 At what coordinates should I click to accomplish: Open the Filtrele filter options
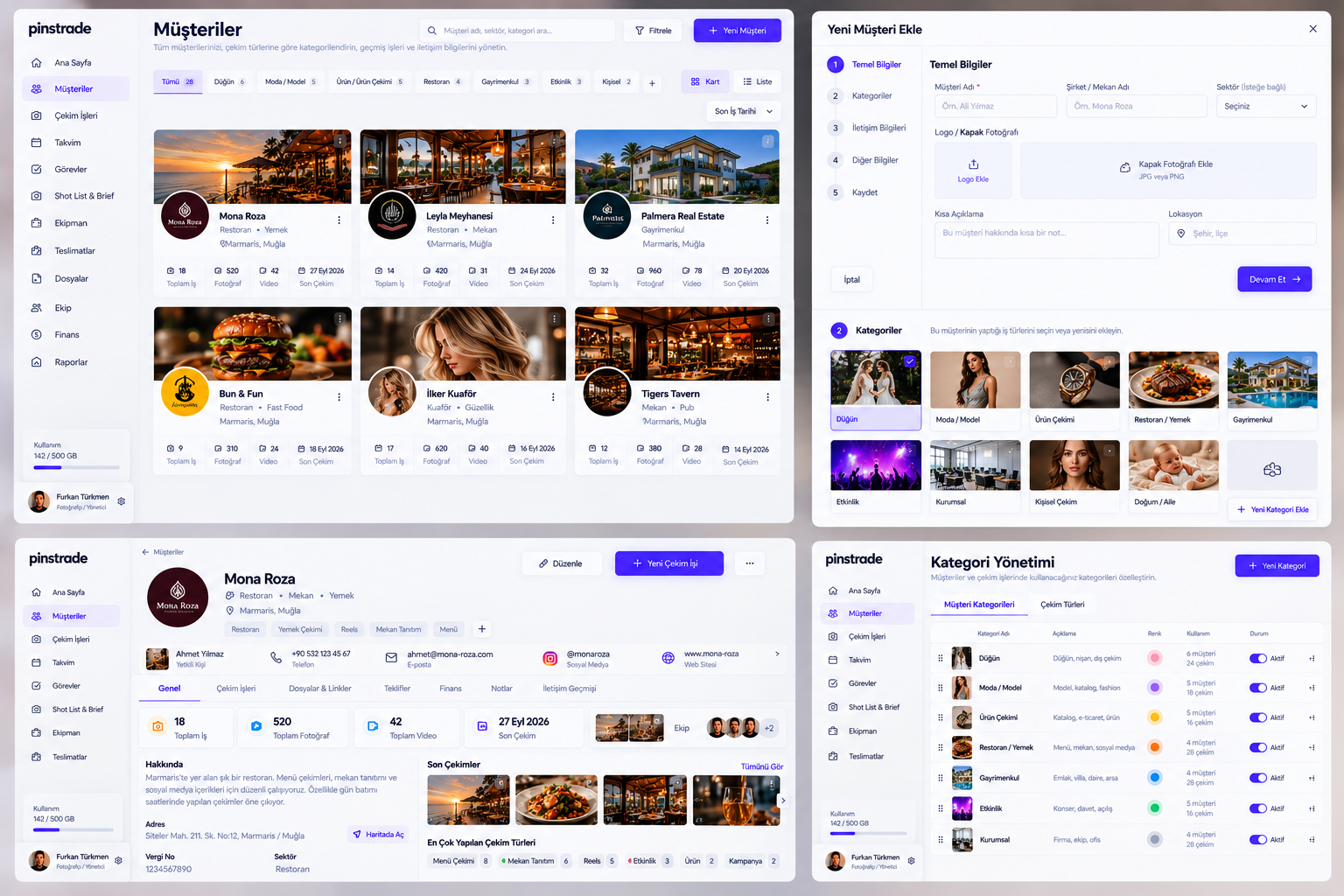coord(654,31)
